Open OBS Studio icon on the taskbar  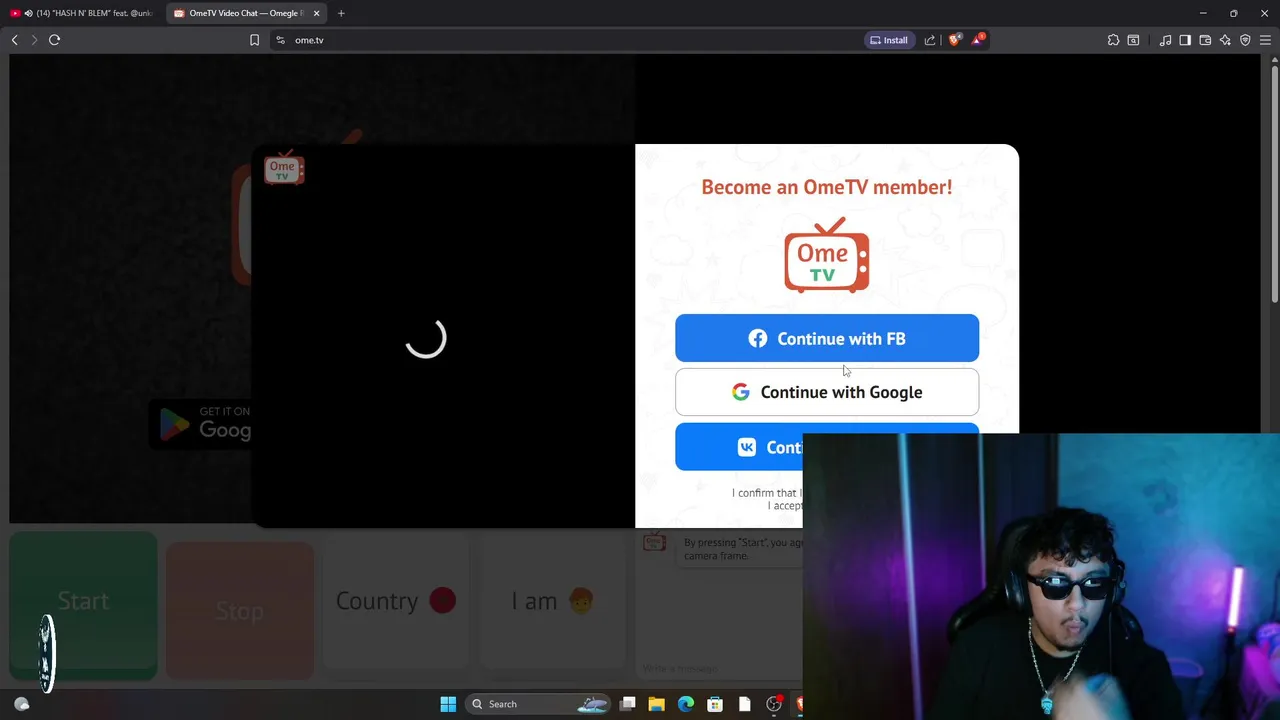pos(773,704)
